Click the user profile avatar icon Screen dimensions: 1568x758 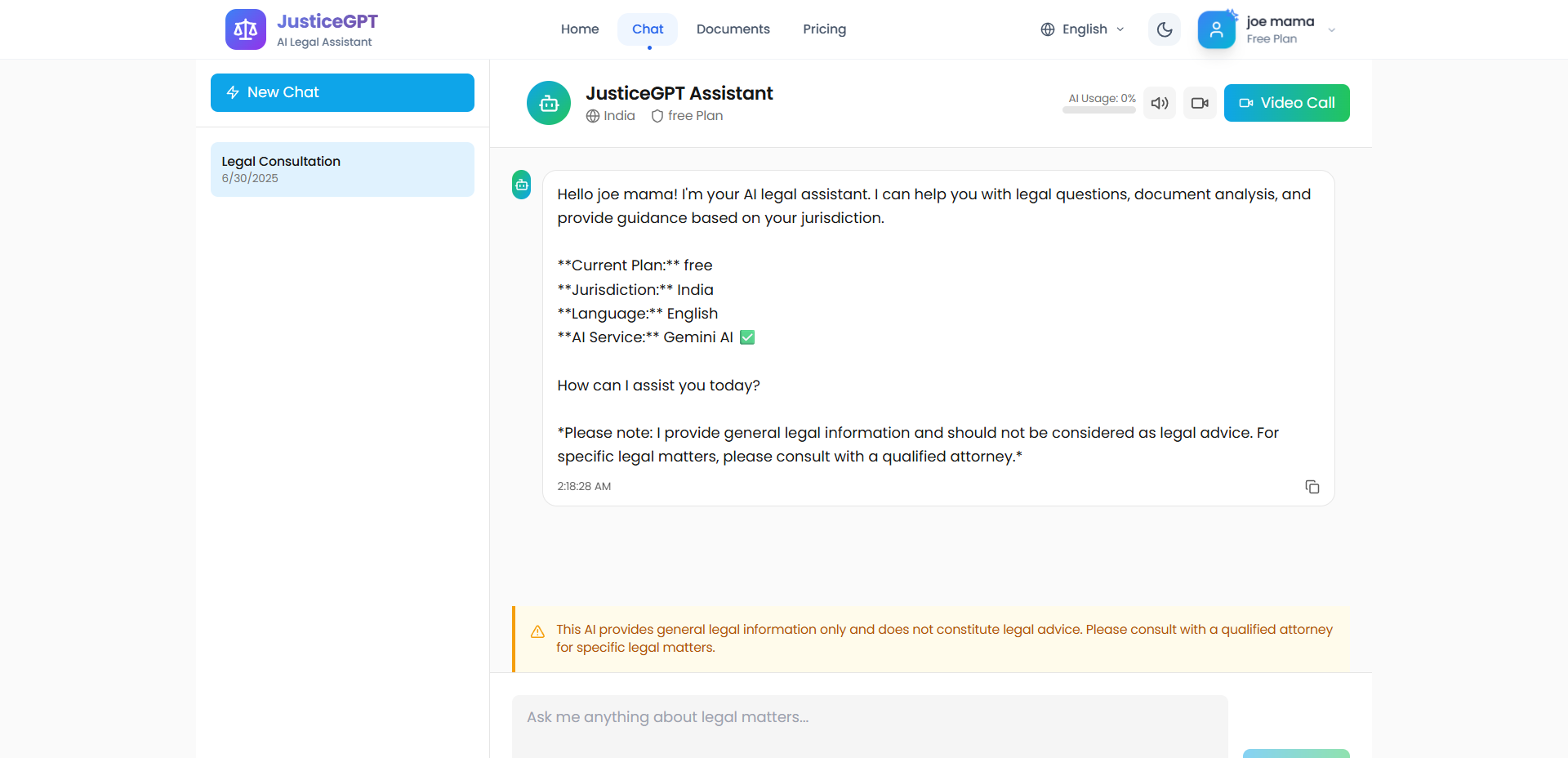click(x=1216, y=29)
